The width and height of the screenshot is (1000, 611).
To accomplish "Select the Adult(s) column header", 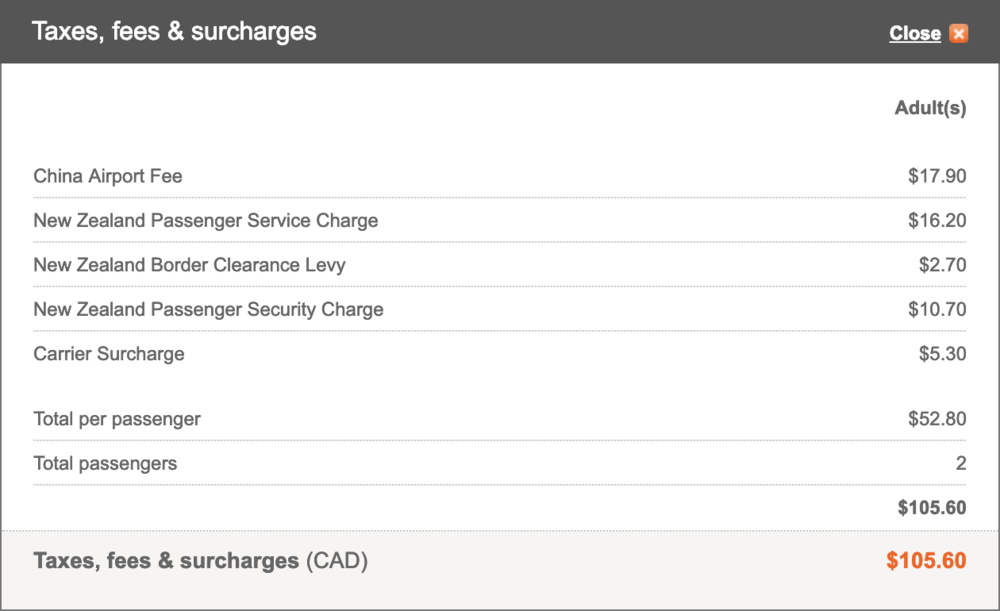I will point(930,108).
